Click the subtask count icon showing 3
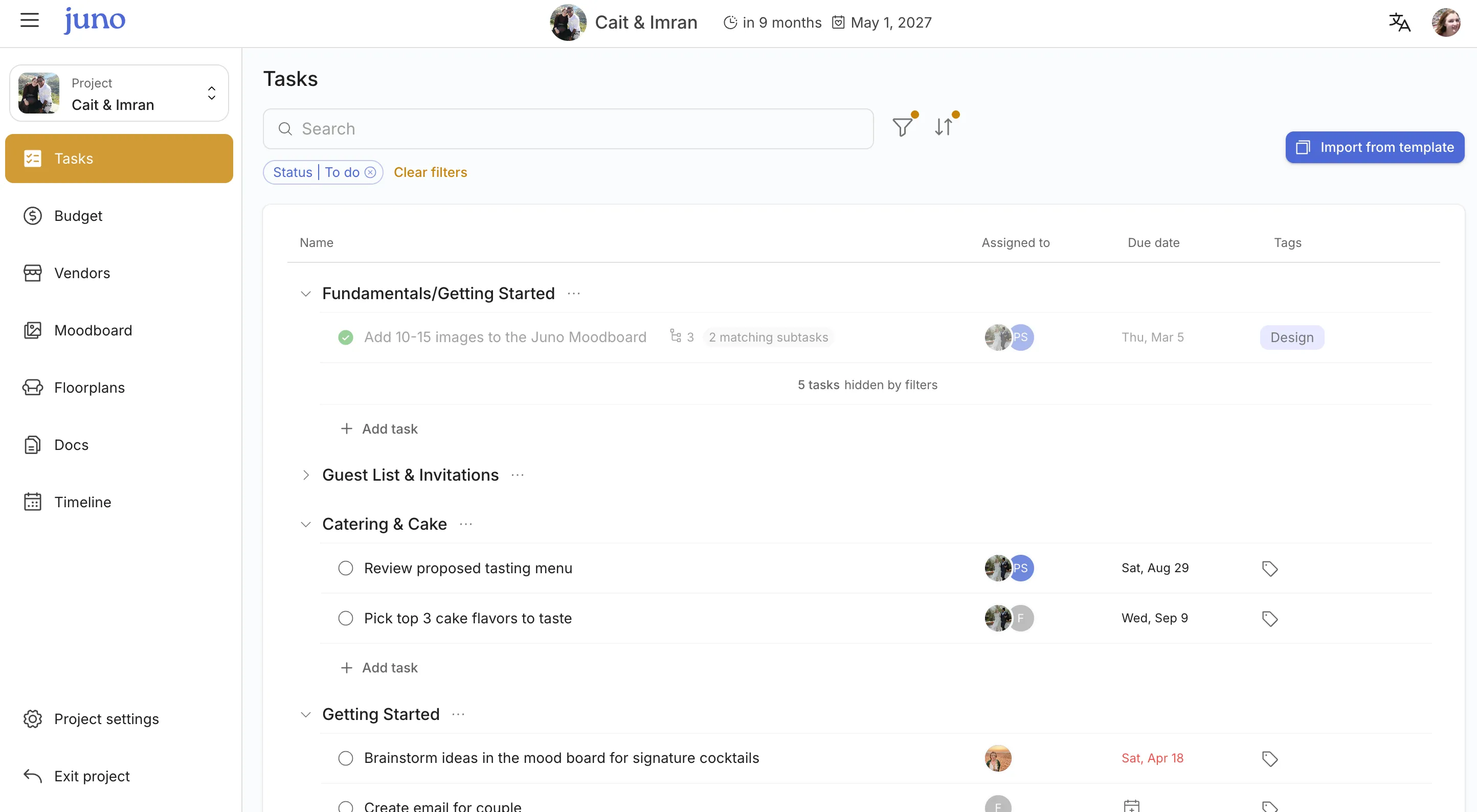 pos(682,336)
